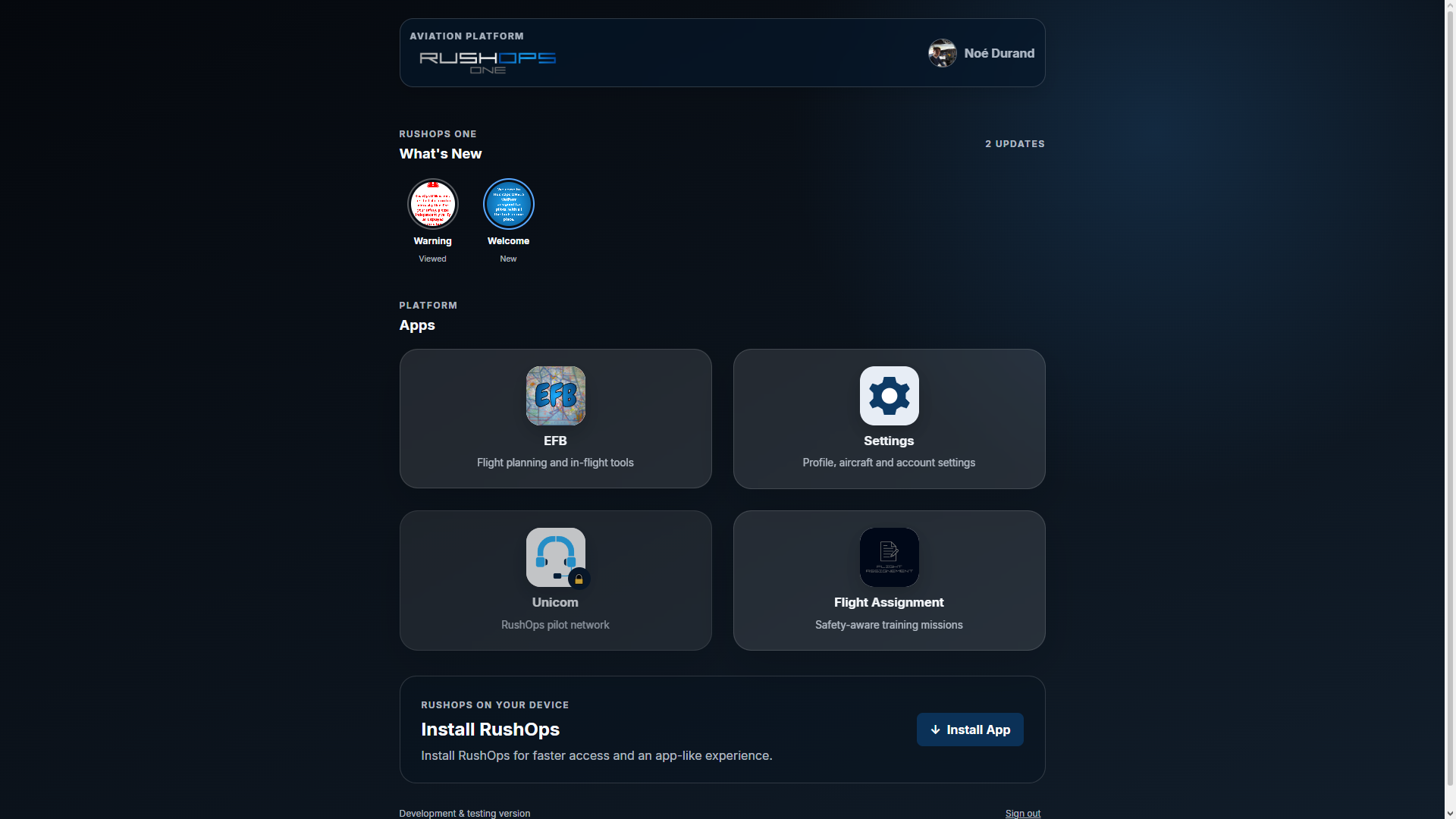Open the Flight Assignment app icon

(x=889, y=557)
